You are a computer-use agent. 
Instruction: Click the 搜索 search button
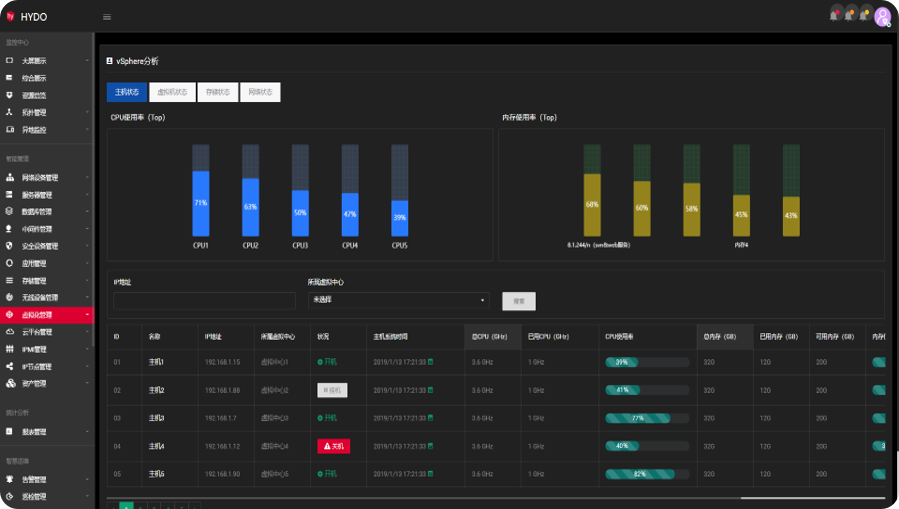coord(519,300)
